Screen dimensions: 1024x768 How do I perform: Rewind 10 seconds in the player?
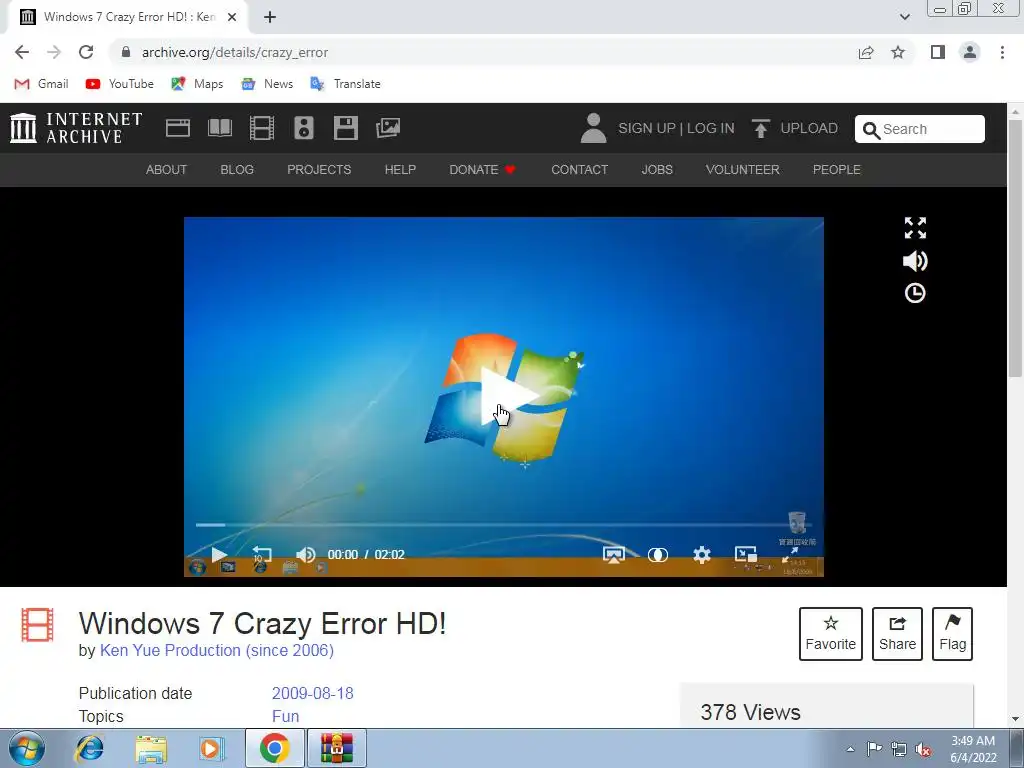[261, 554]
